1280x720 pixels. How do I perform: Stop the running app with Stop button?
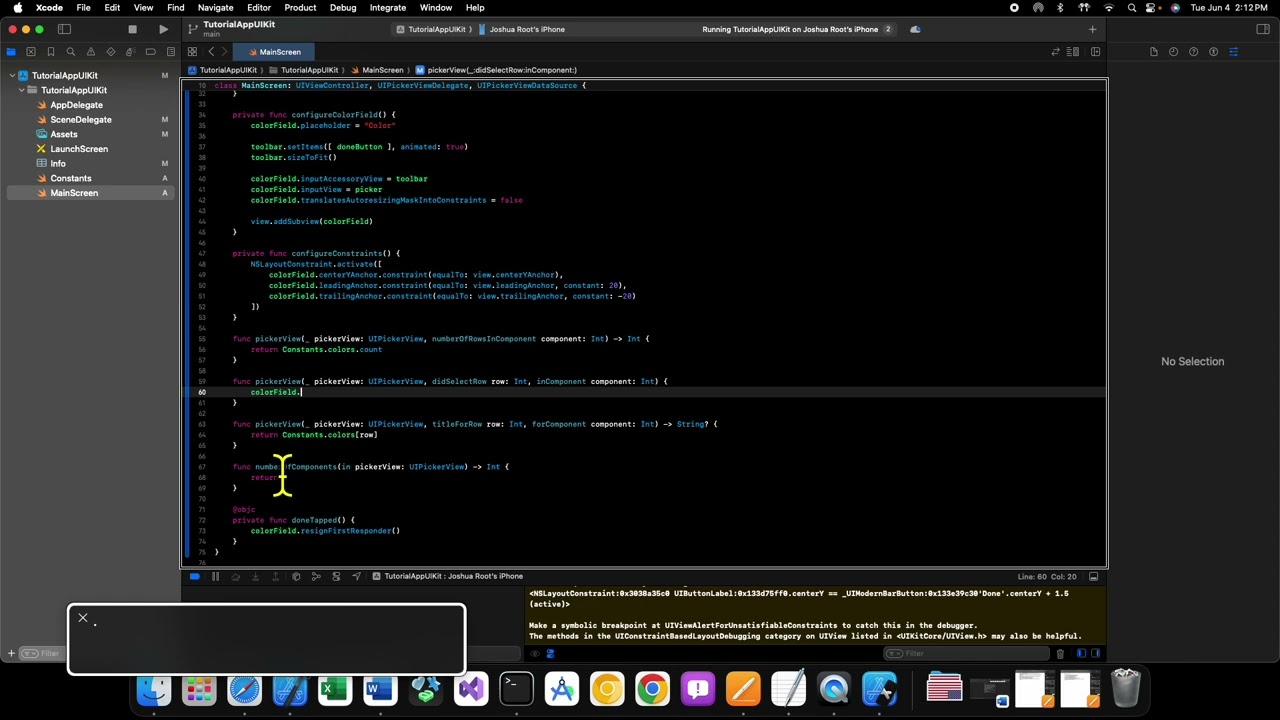coord(132,29)
